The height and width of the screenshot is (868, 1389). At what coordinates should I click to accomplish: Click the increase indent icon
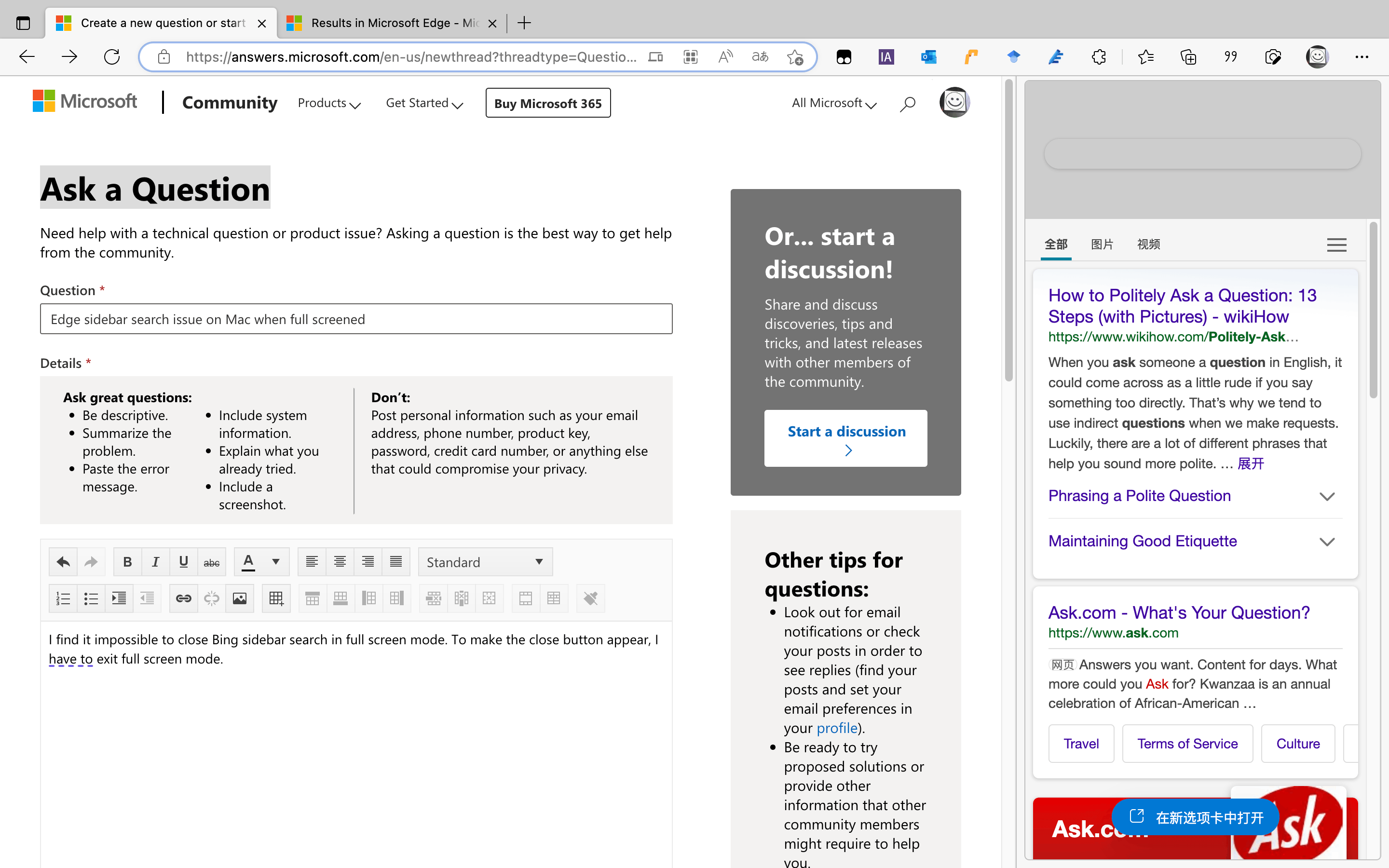coord(119,599)
